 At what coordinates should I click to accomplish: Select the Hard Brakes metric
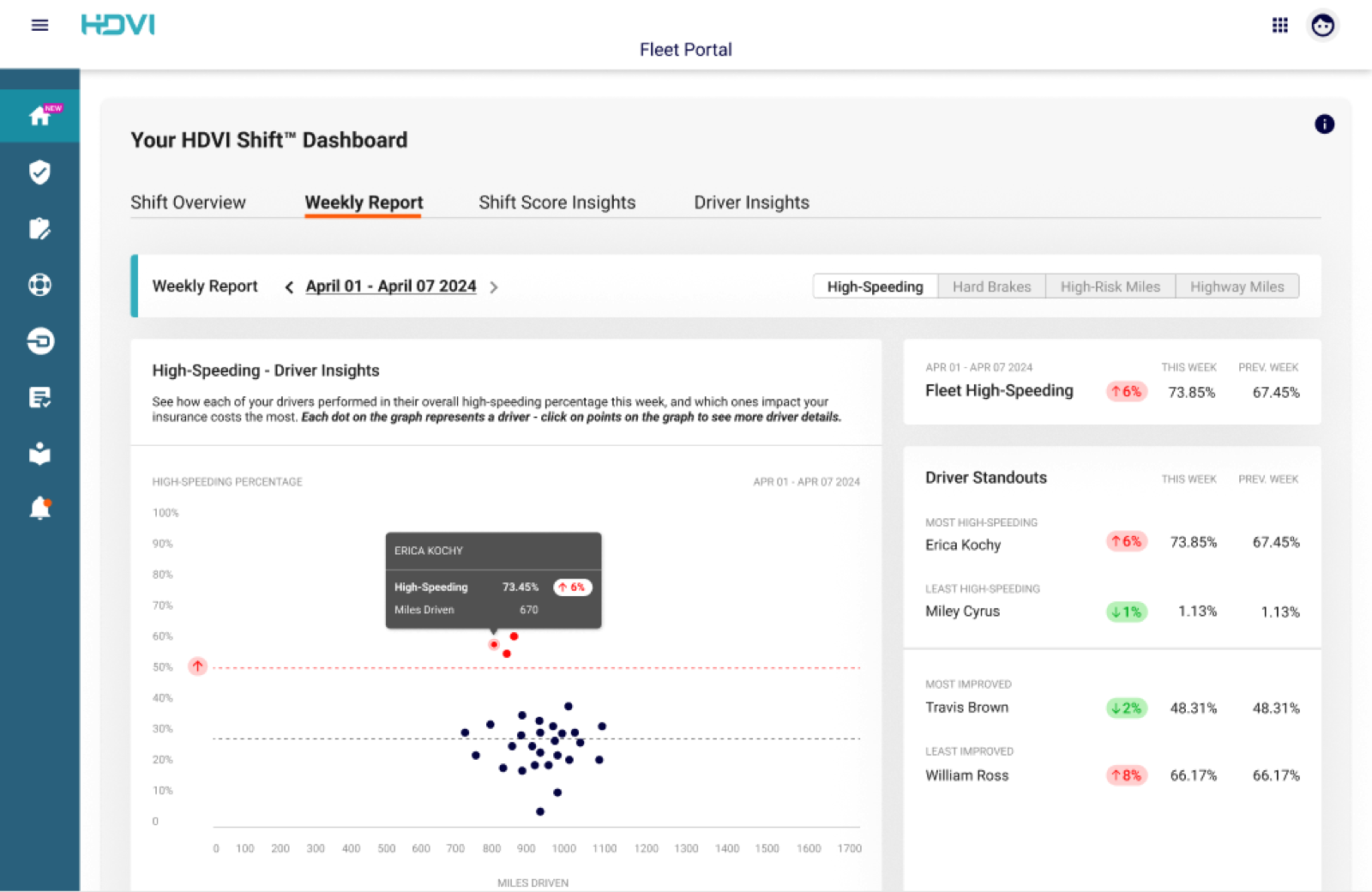(992, 286)
